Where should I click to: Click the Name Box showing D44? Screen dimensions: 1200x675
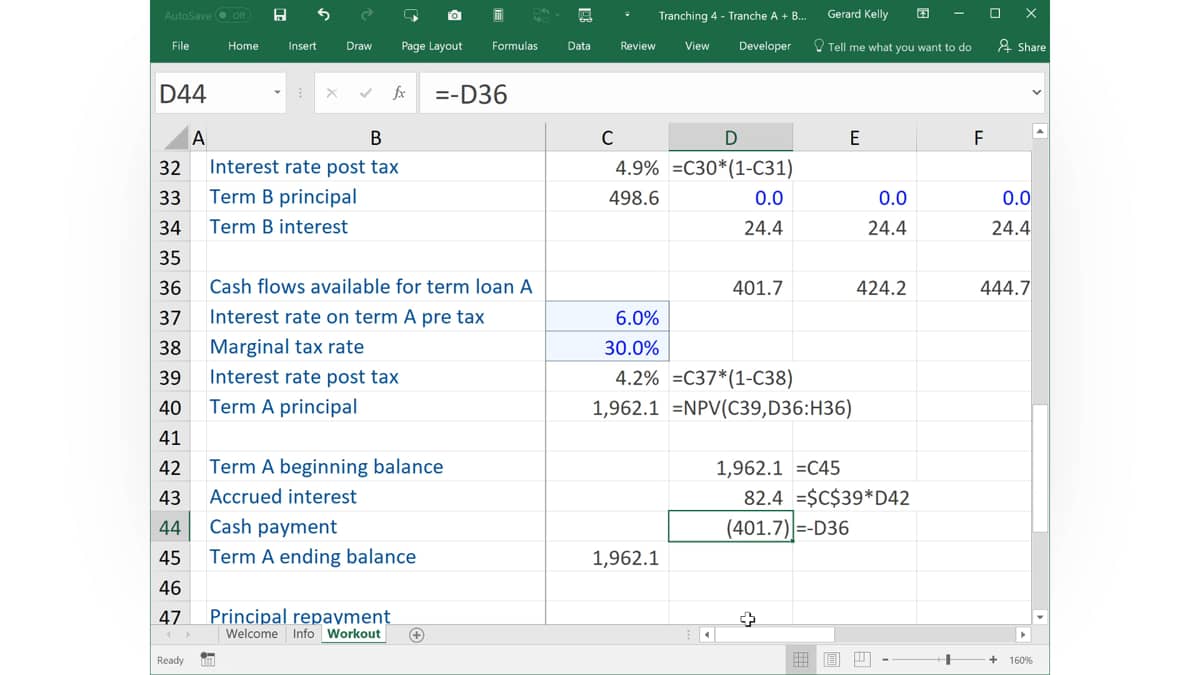[212, 94]
